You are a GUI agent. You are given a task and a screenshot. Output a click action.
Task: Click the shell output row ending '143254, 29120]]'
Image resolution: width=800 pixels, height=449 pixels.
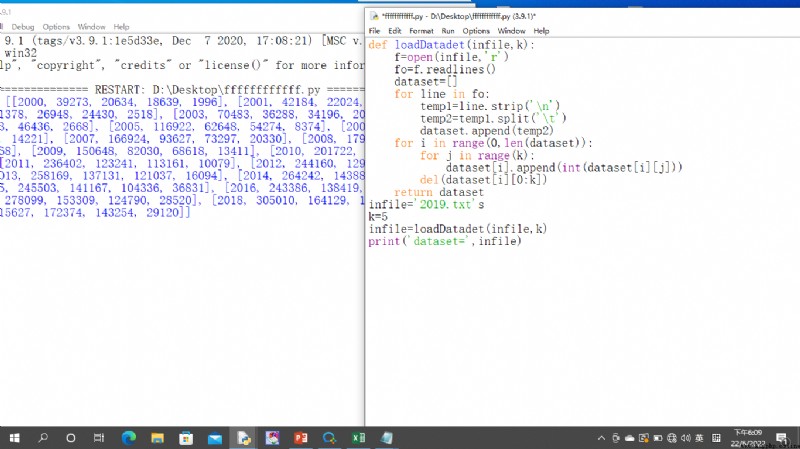tap(95, 212)
